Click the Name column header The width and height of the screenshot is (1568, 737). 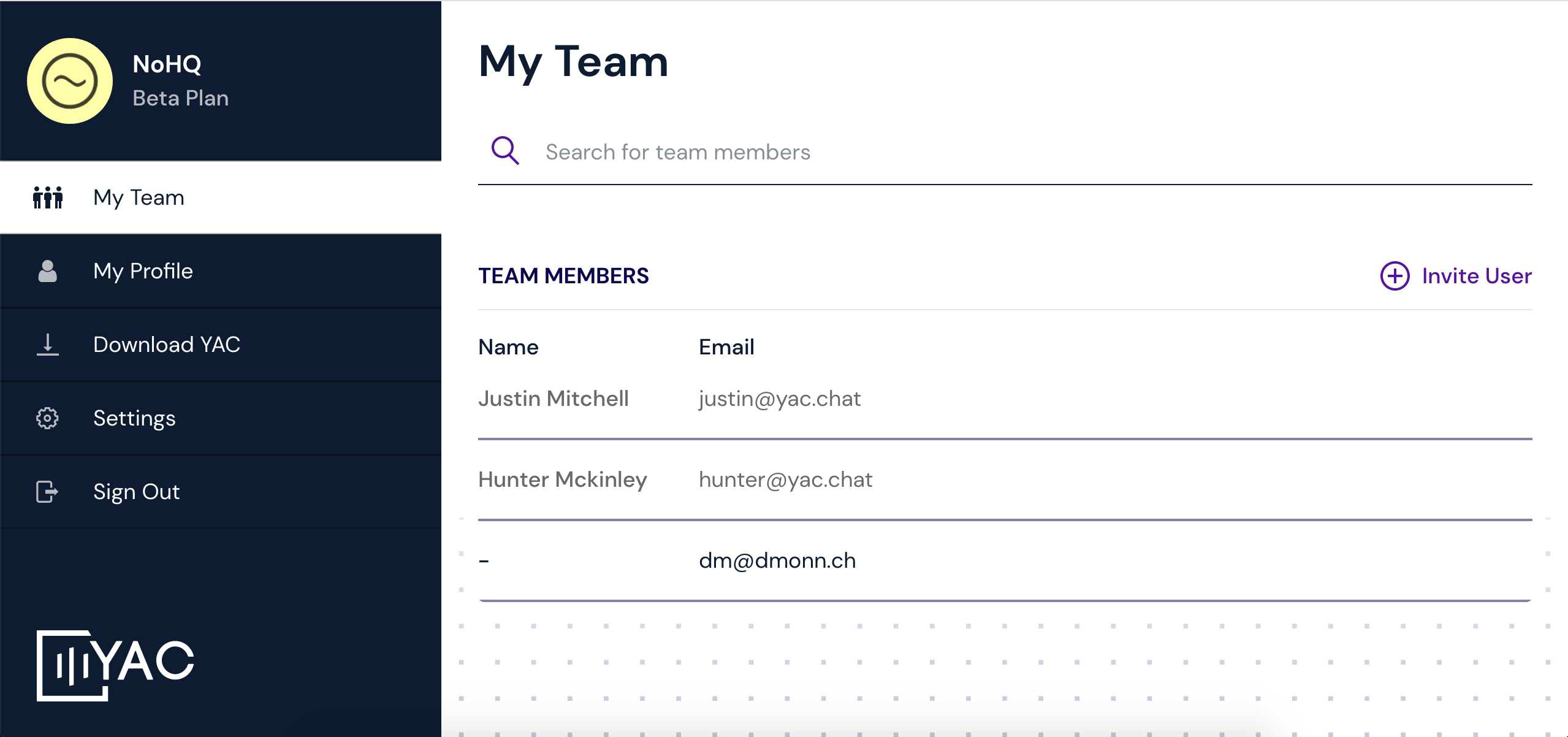coord(508,347)
